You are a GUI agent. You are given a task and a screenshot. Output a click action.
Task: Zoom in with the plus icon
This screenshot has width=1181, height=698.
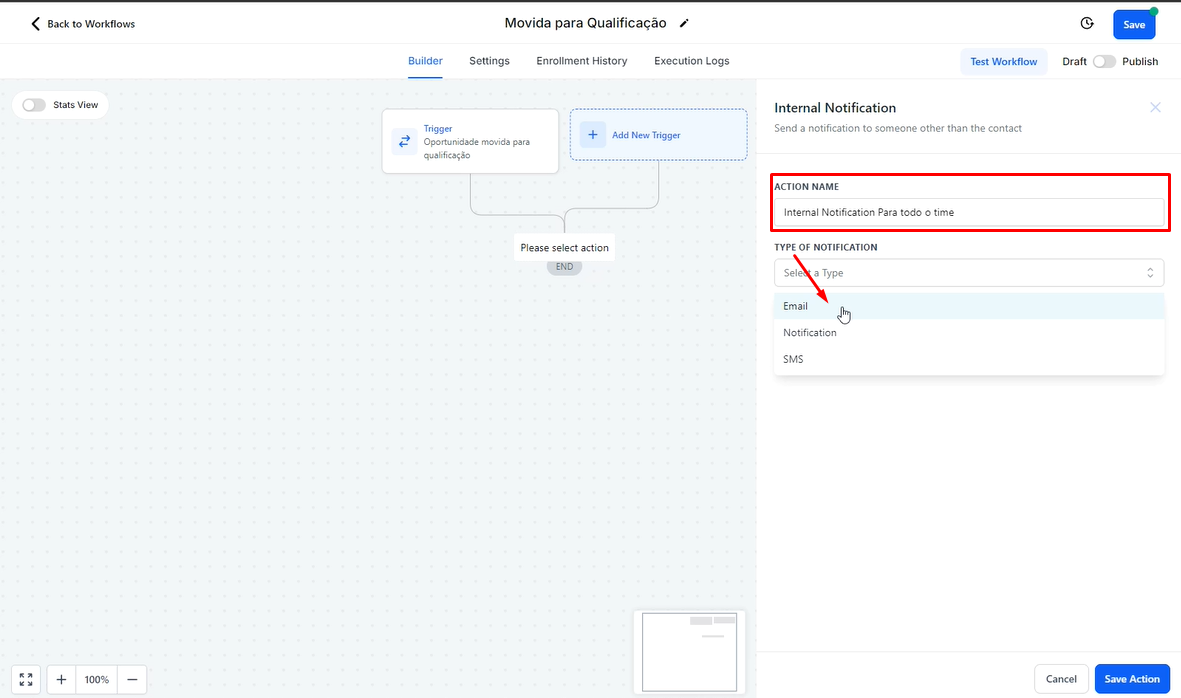[x=61, y=679]
